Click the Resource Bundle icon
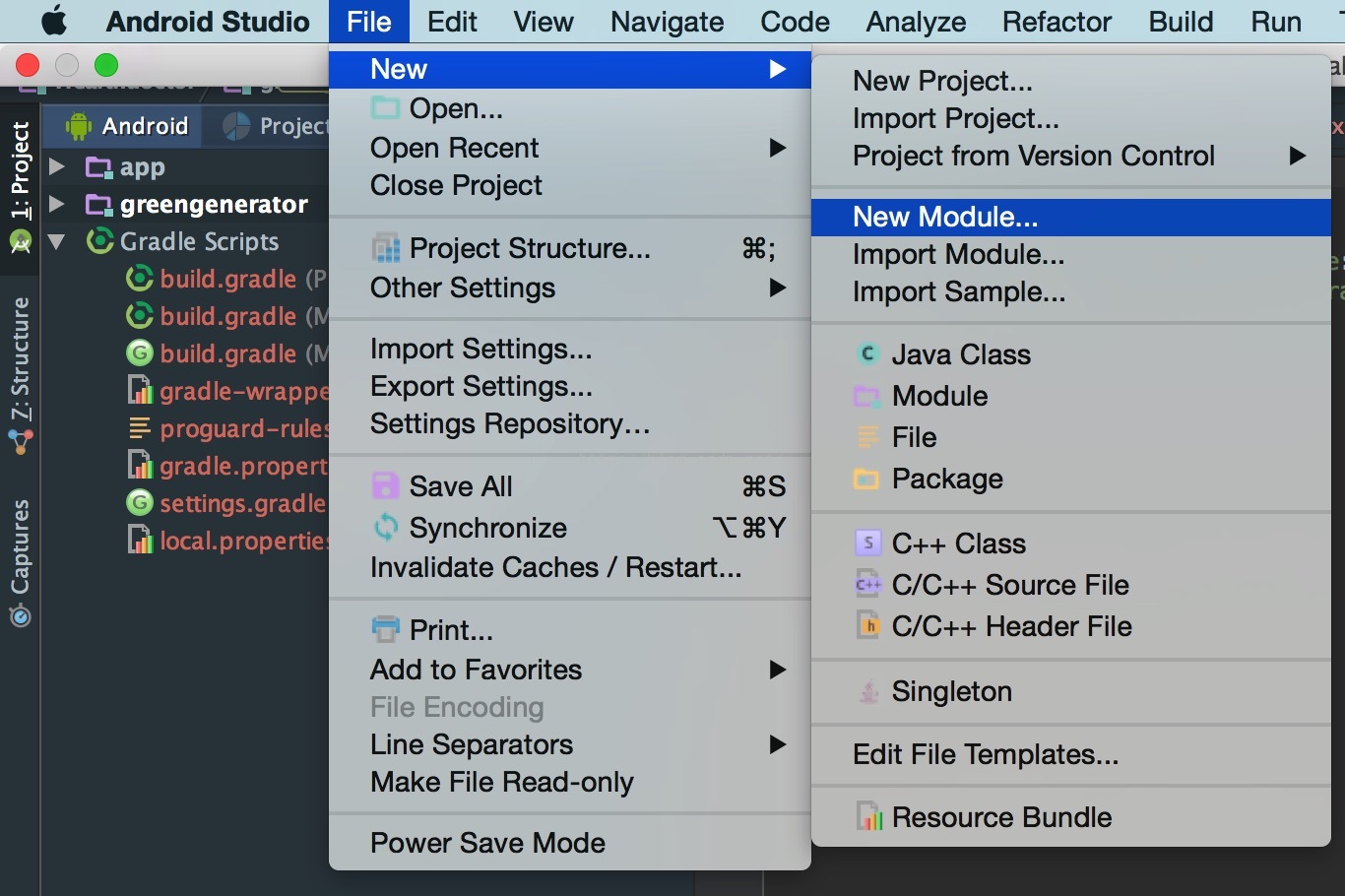This screenshot has height=896, width=1345. click(867, 817)
